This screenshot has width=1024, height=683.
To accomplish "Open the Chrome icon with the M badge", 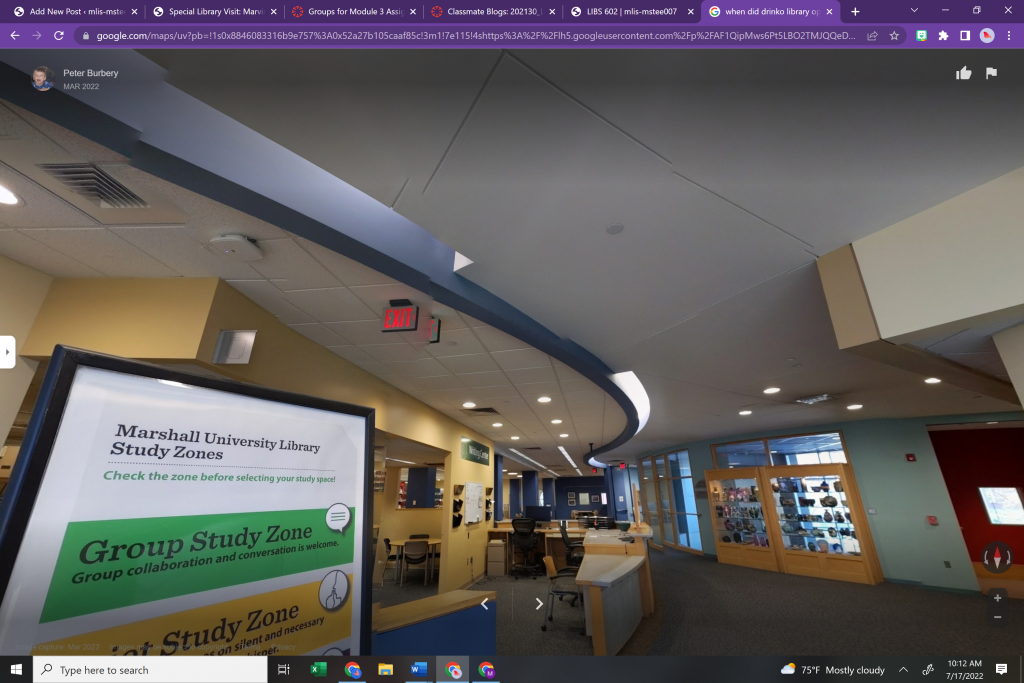I will [486, 669].
